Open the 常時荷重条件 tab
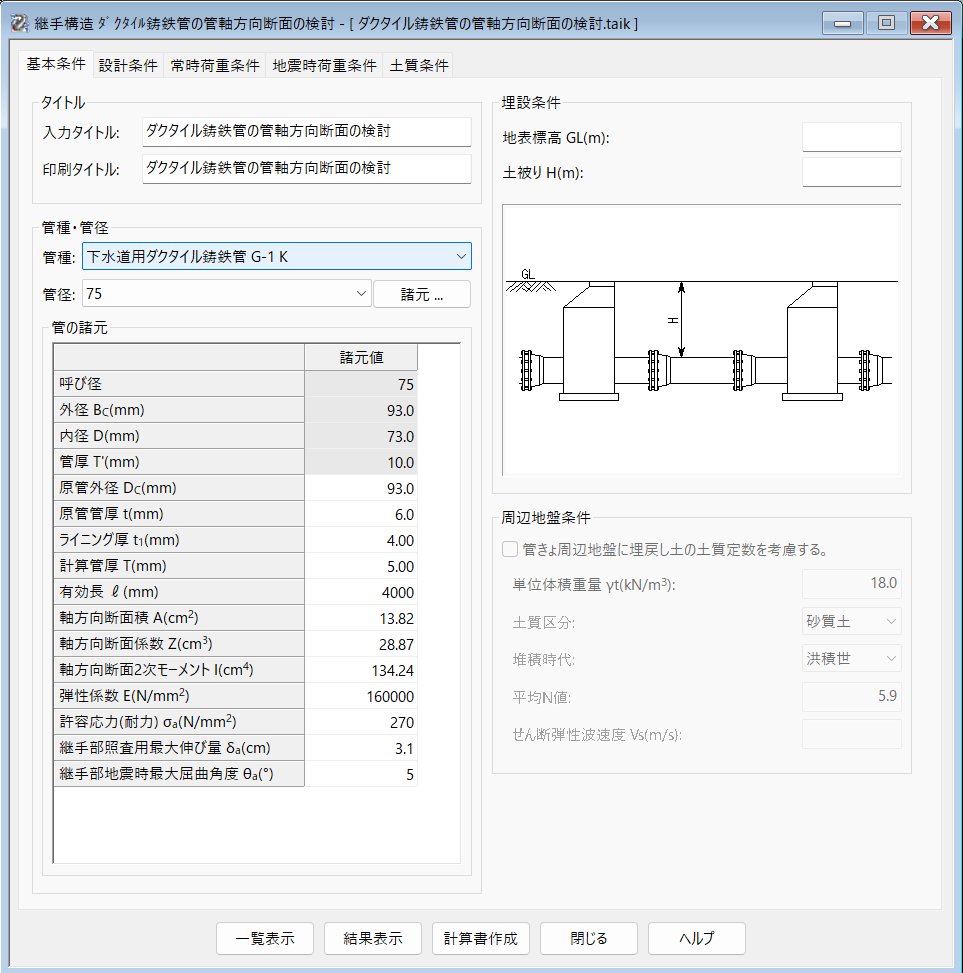Image resolution: width=963 pixels, height=973 pixels. pyautogui.click(x=215, y=66)
